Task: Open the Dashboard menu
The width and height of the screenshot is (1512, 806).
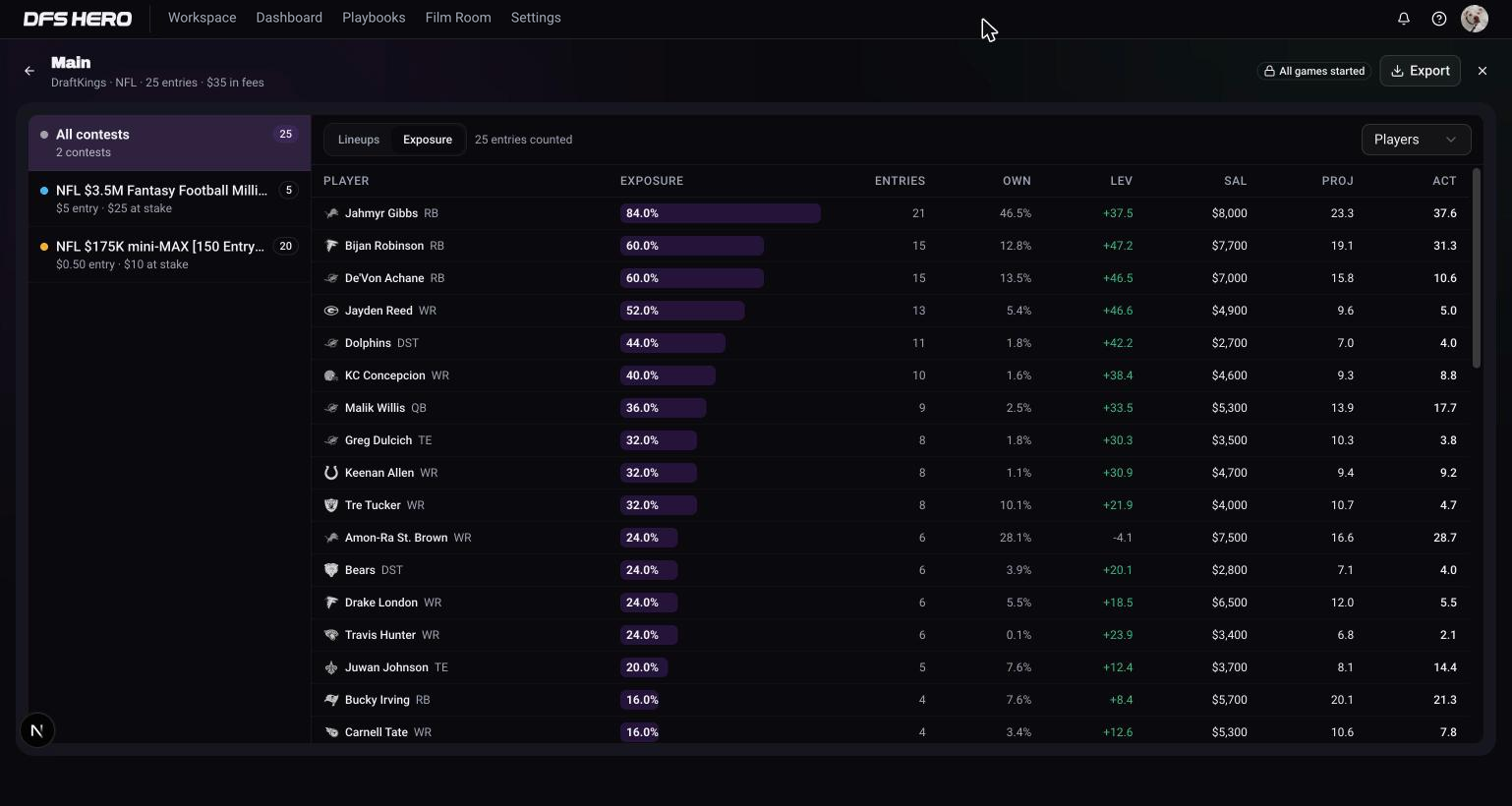Action: pos(289,18)
